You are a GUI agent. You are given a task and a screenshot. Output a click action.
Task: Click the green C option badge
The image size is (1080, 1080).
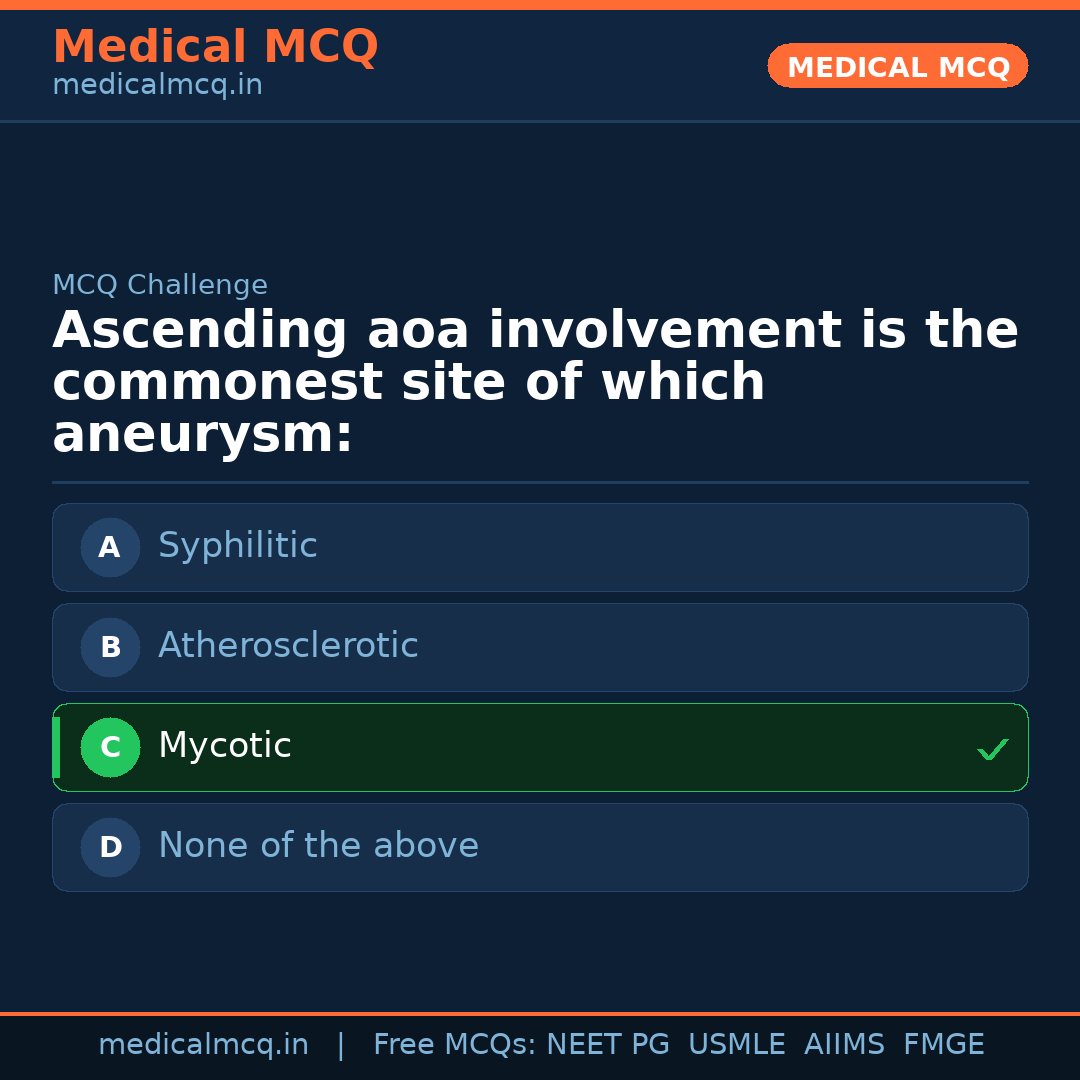[x=110, y=747]
